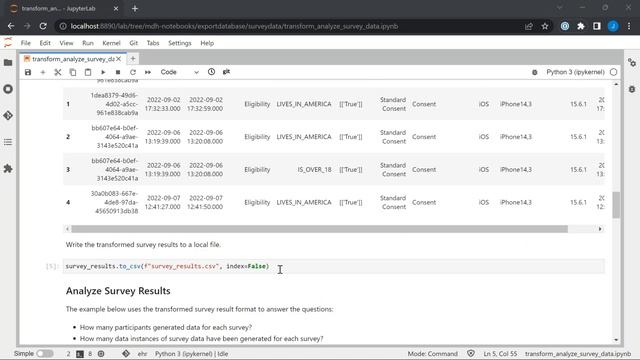
Task: Click the browser reload button
Action: tap(43, 26)
